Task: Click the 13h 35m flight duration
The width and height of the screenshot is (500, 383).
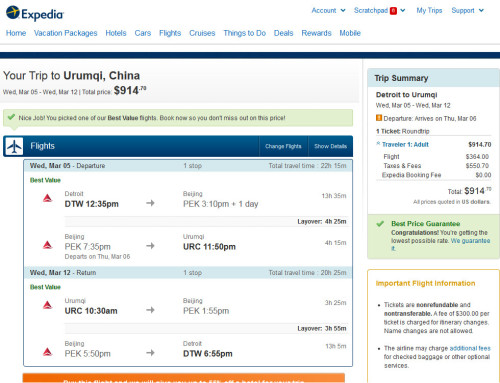Action: point(334,196)
